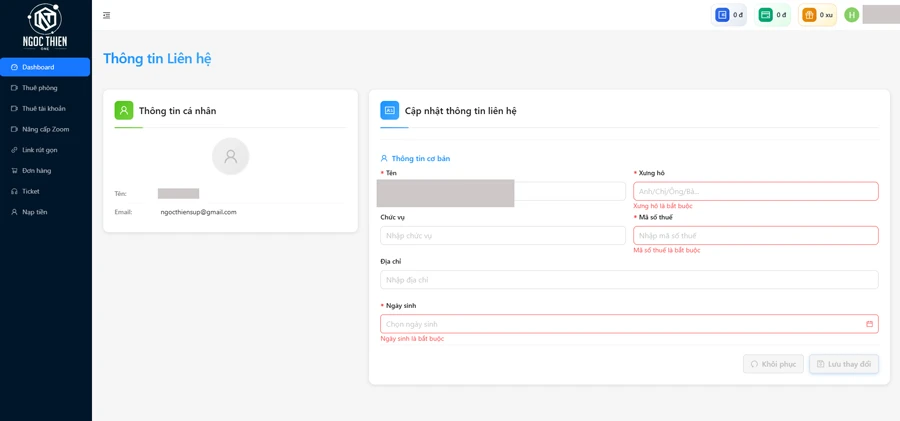Click the sidebar collapse hamburger icon
The height and width of the screenshot is (421, 900).
tap(107, 15)
